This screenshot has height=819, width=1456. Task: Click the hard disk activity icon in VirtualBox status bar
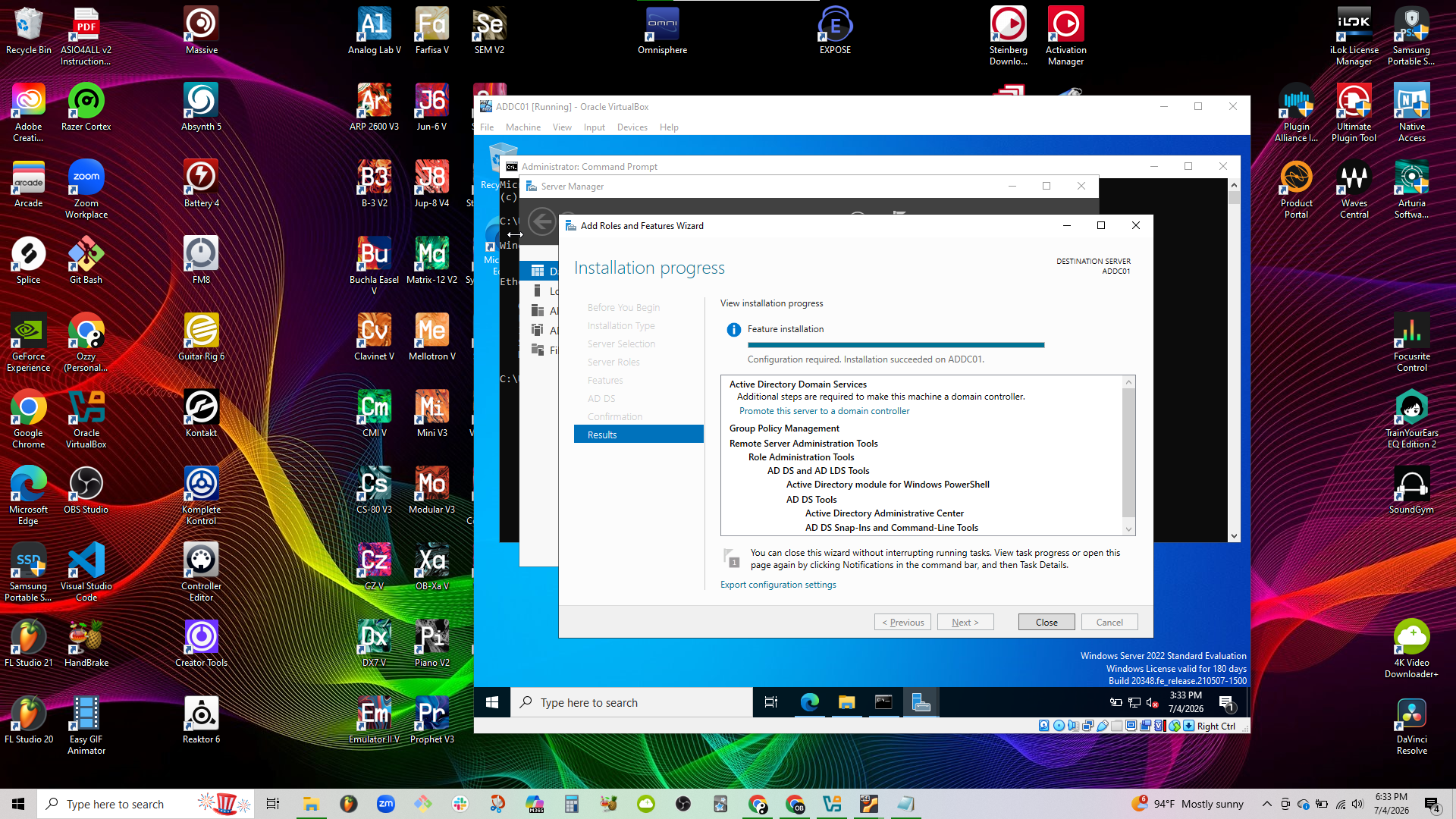coord(1044,726)
